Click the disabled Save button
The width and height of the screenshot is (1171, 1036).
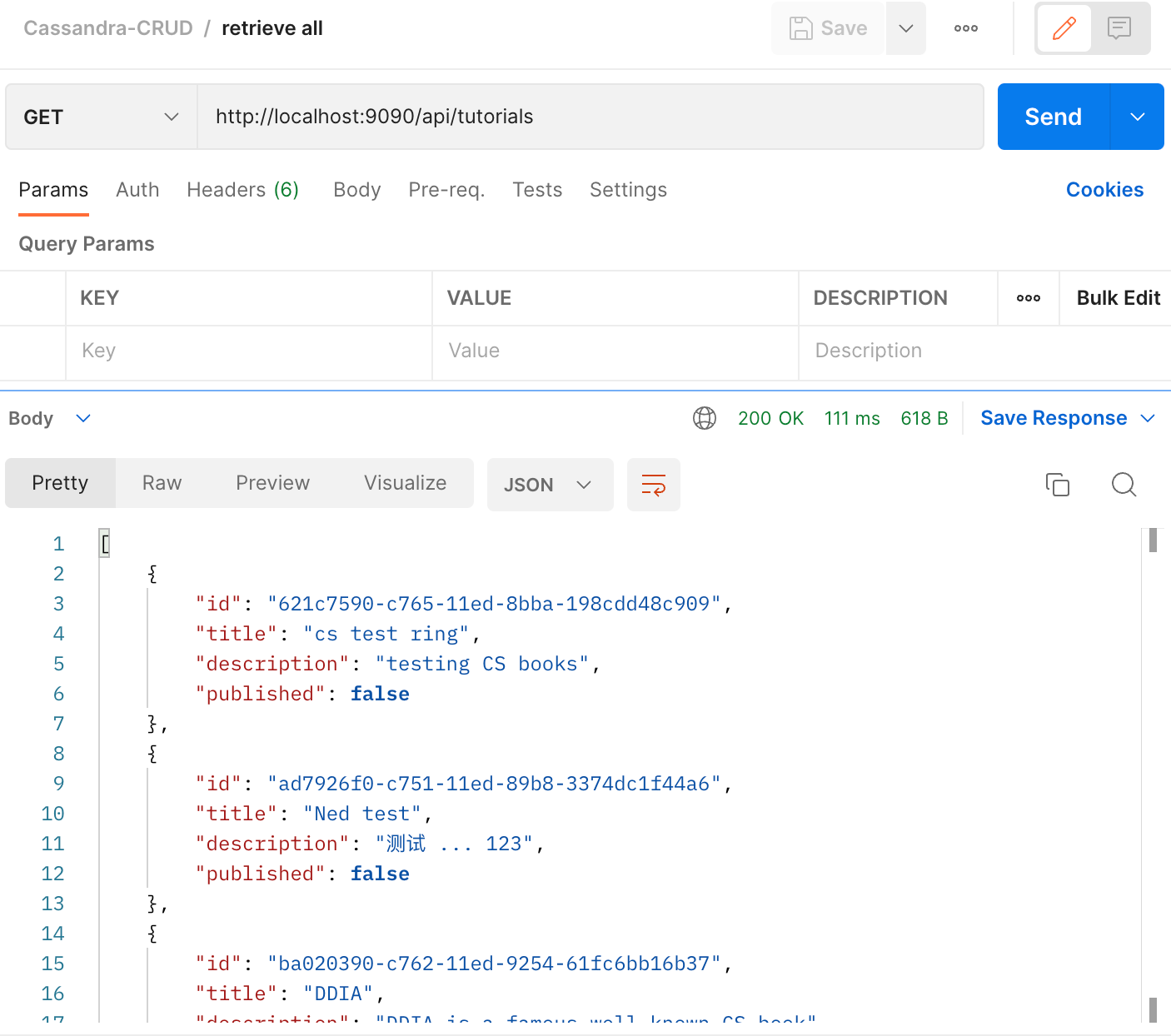click(828, 28)
